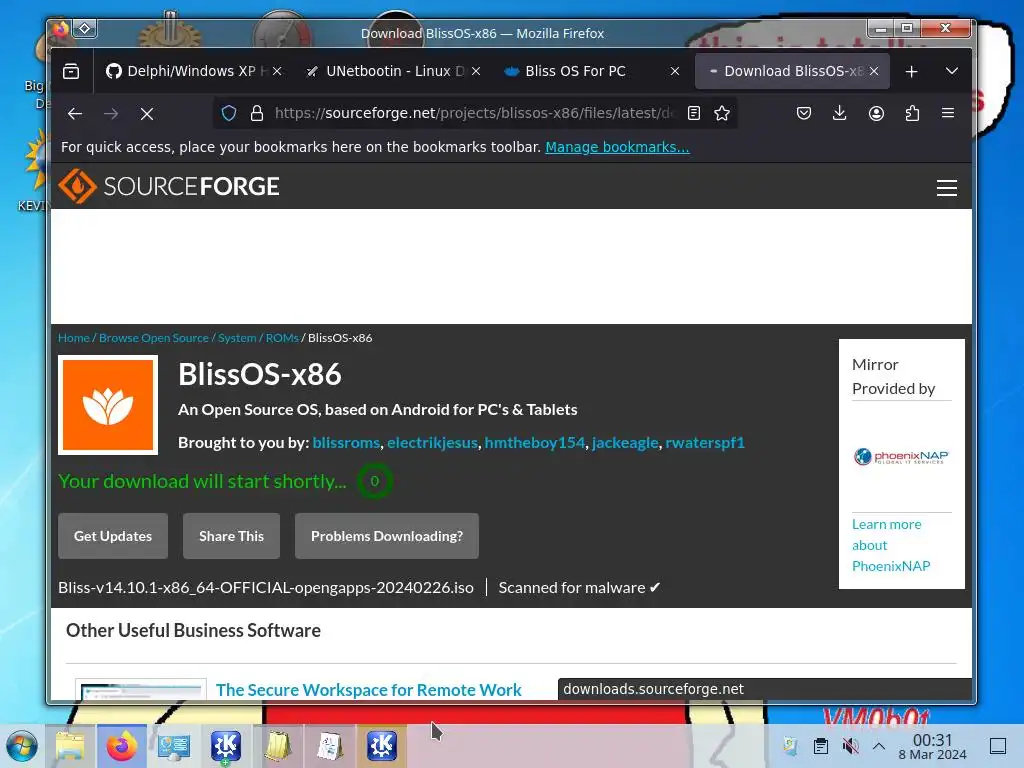Expand hidden system tray icons
The image size is (1024, 768).
879,746
